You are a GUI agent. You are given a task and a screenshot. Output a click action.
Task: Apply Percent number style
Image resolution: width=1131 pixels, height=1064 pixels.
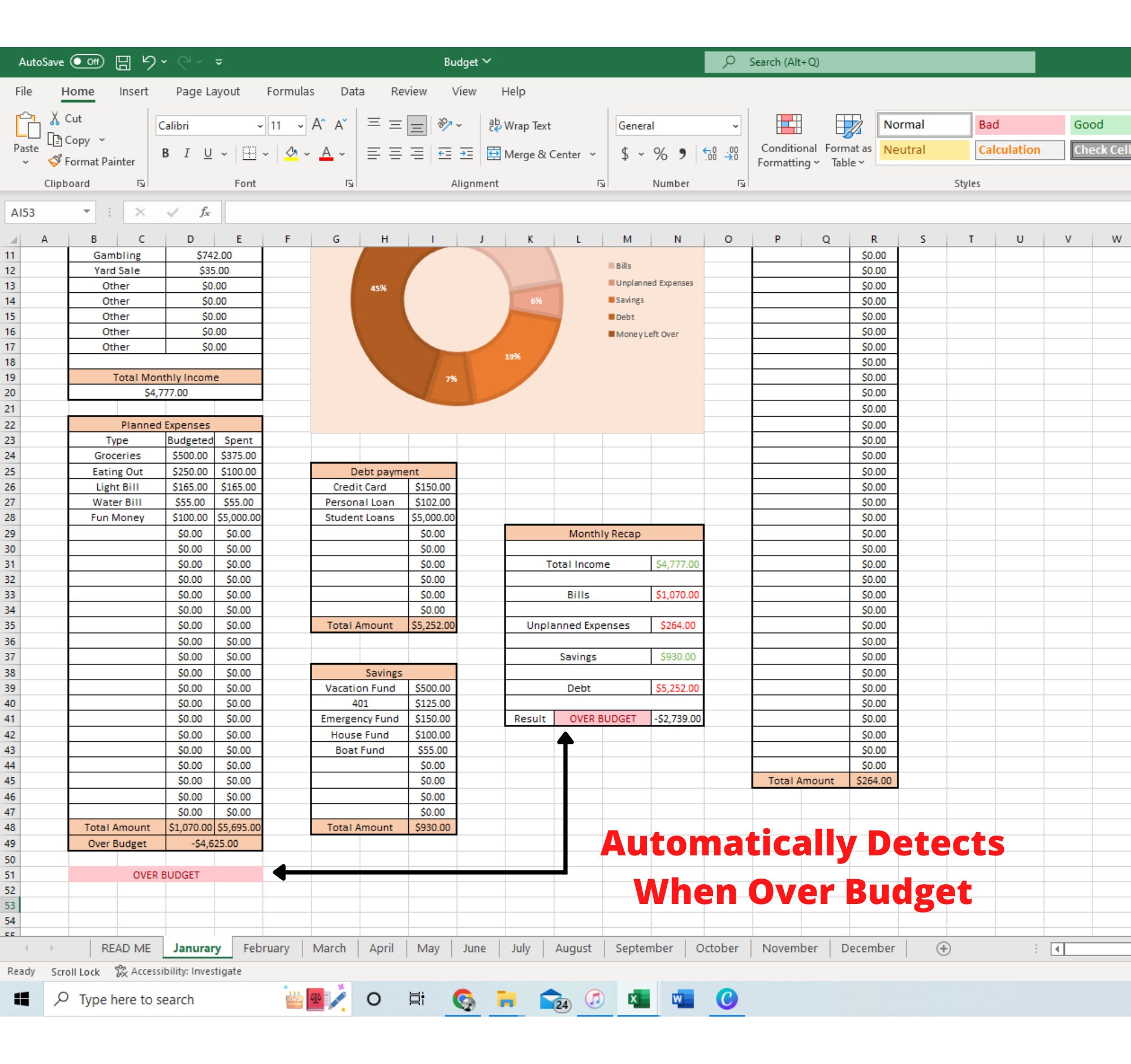coord(661,154)
